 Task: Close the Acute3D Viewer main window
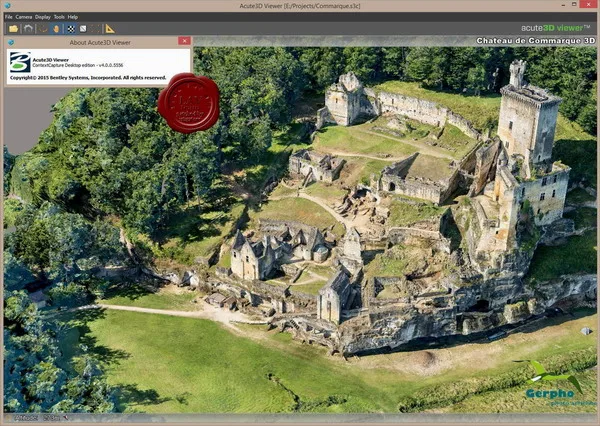[x=588, y=4]
